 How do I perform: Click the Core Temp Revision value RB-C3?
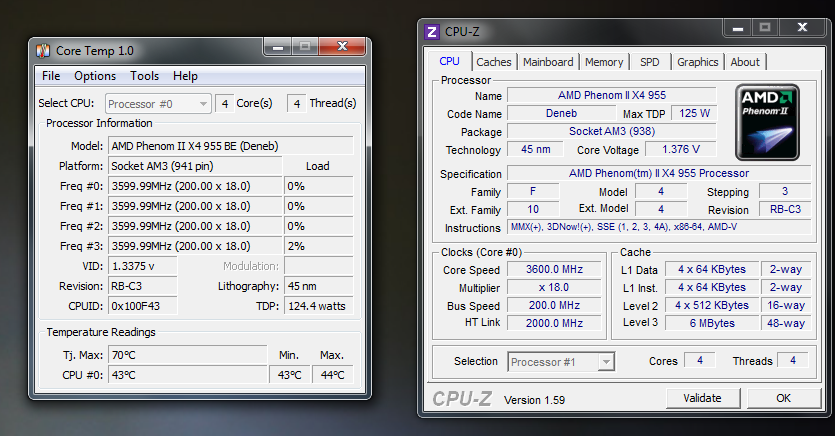[x=143, y=286]
